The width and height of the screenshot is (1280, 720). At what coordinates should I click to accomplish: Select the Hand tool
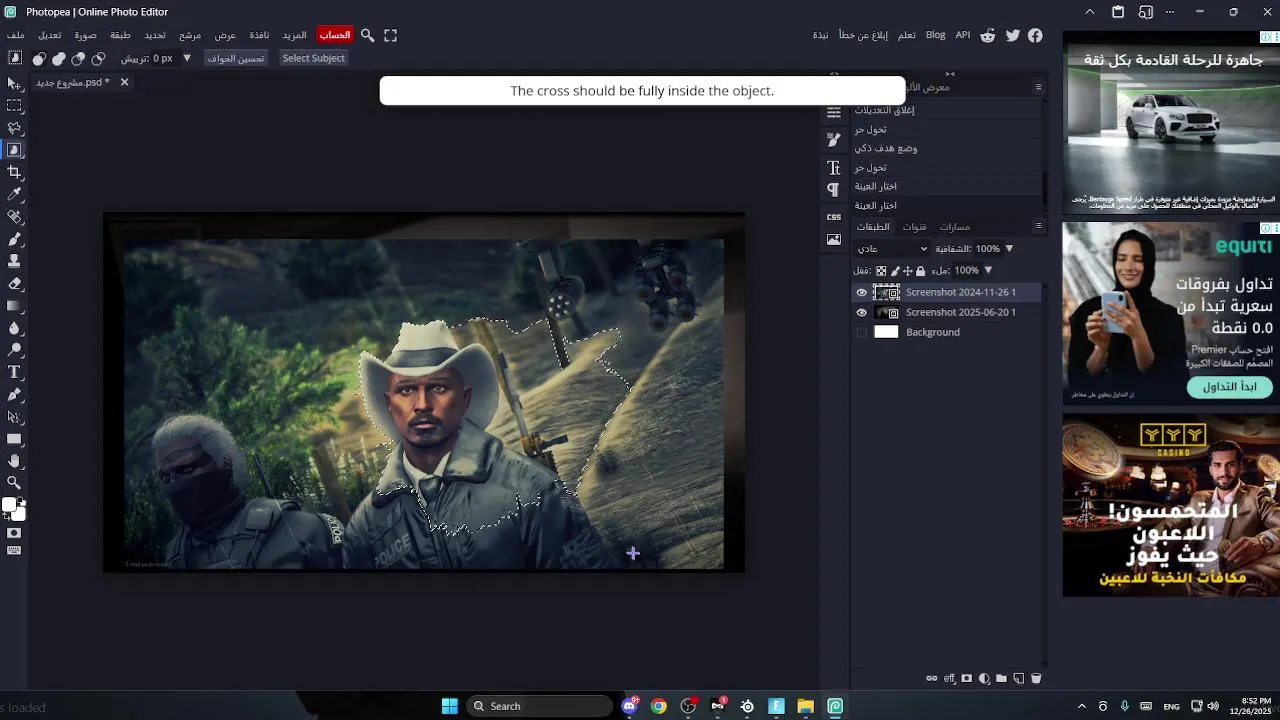click(x=14, y=461)
